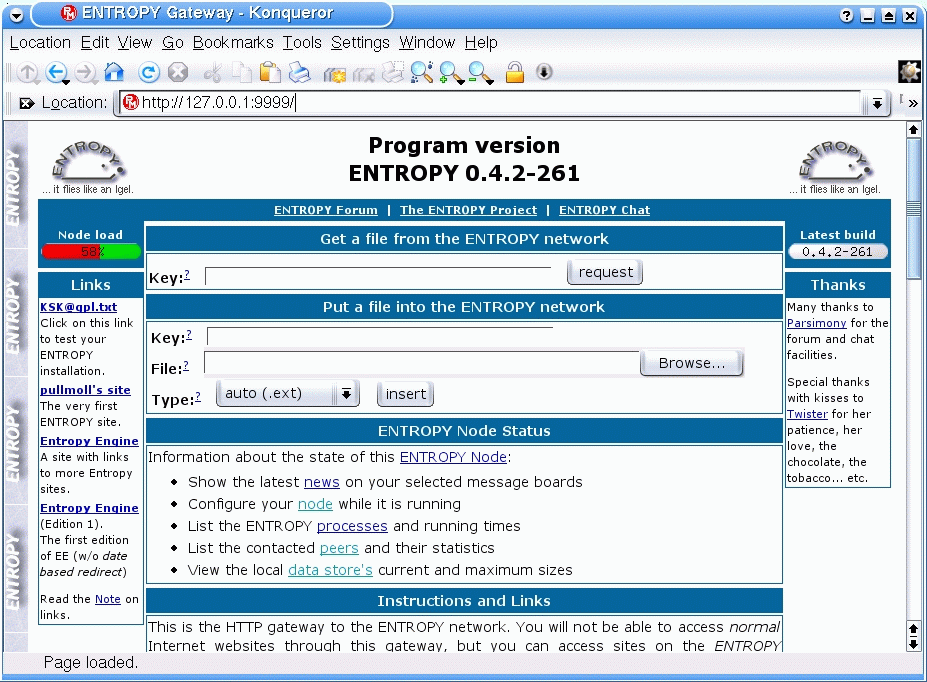
Task: Open the ENTROPY Forum link
Action: point(326,210)
